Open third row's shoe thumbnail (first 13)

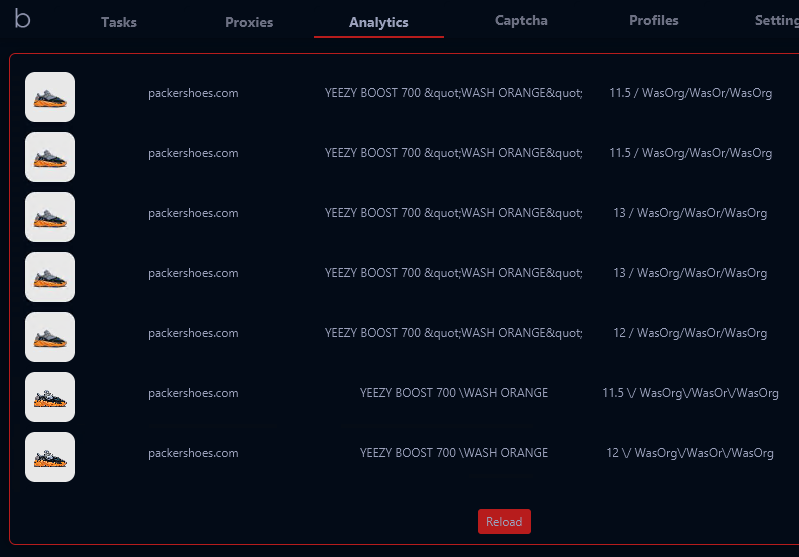pos(50,217)
